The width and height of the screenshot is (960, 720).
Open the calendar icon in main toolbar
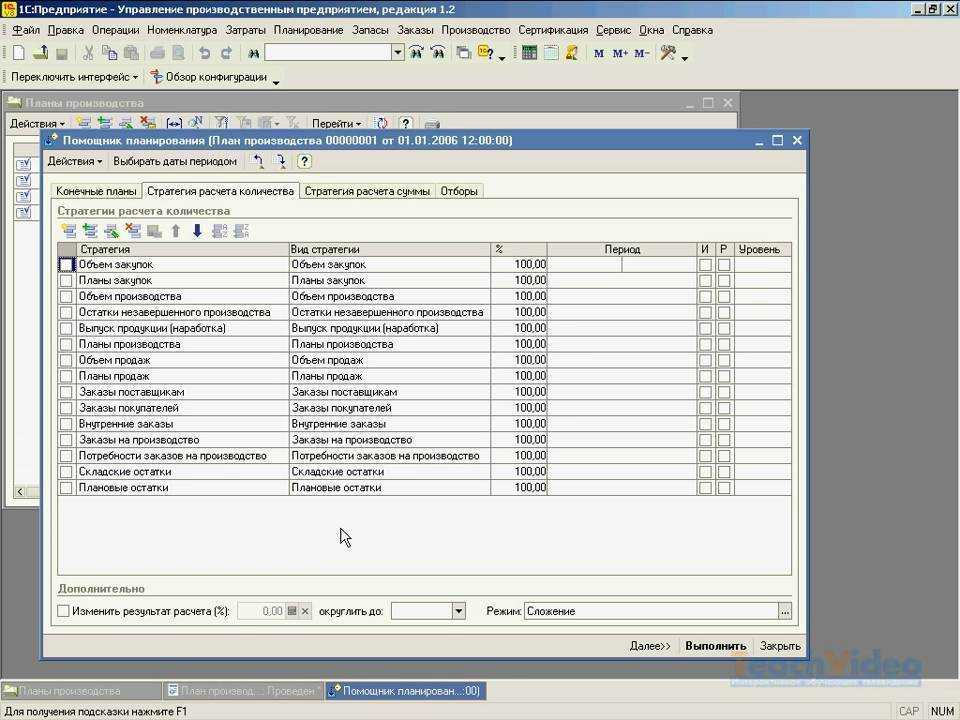pos(550,53)
